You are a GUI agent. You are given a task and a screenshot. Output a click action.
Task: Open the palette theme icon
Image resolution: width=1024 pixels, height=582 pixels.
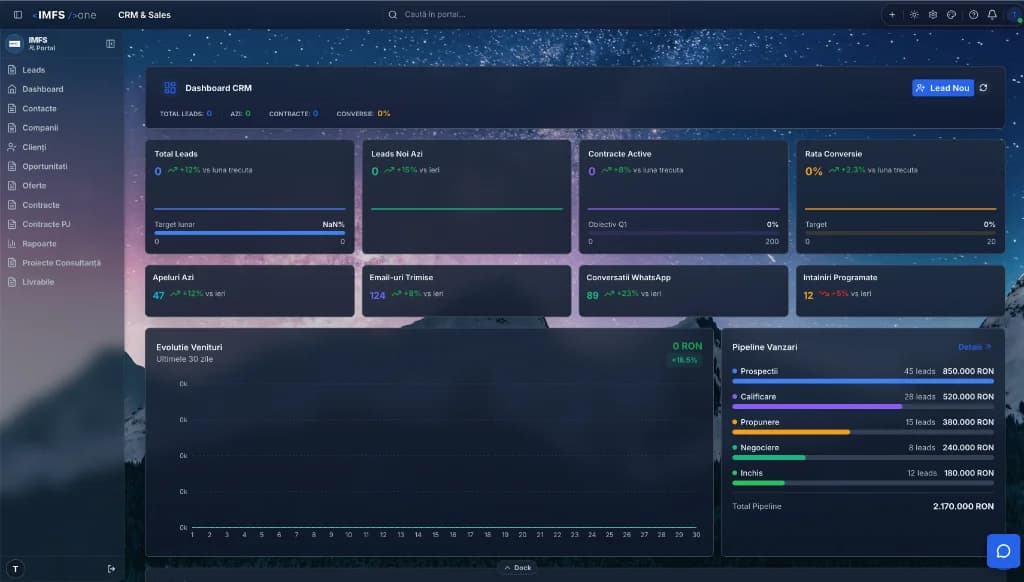coord(952,14)
